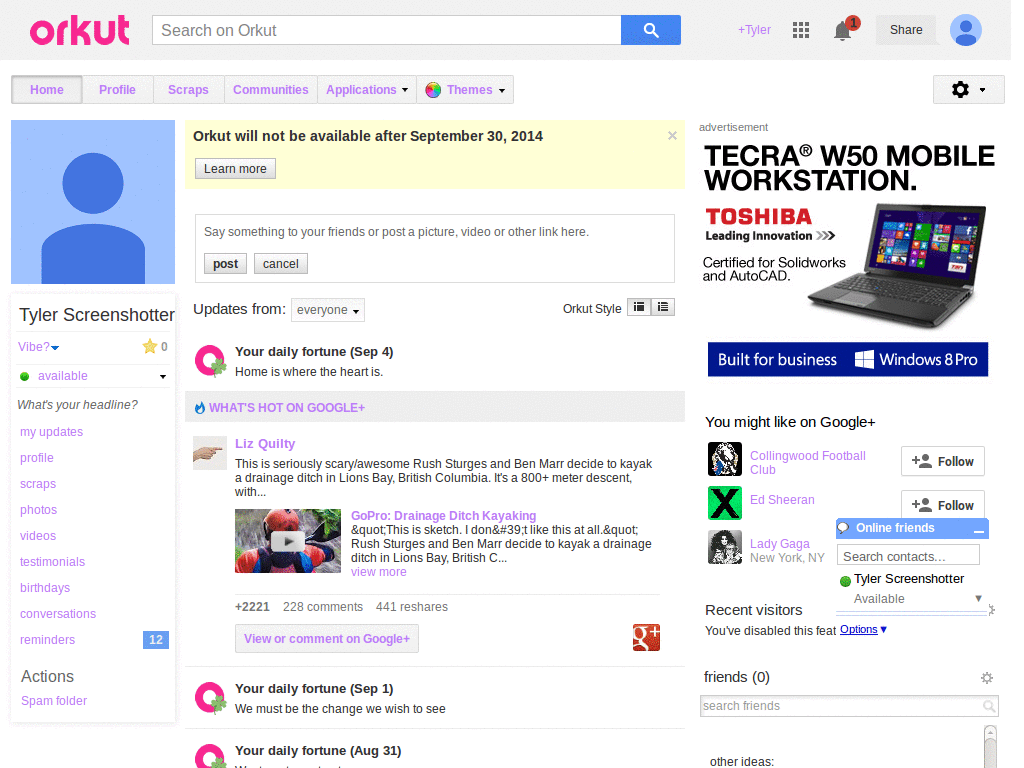
Task: Open the Toshiba Tecra W50 advertisement
Action: pos(848,259)
